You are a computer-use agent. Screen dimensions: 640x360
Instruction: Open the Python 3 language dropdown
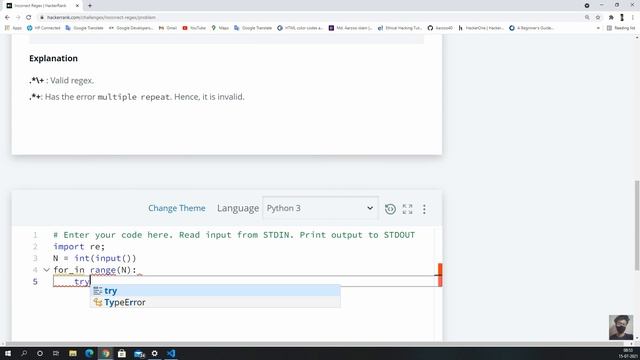(x=320, y=208)
